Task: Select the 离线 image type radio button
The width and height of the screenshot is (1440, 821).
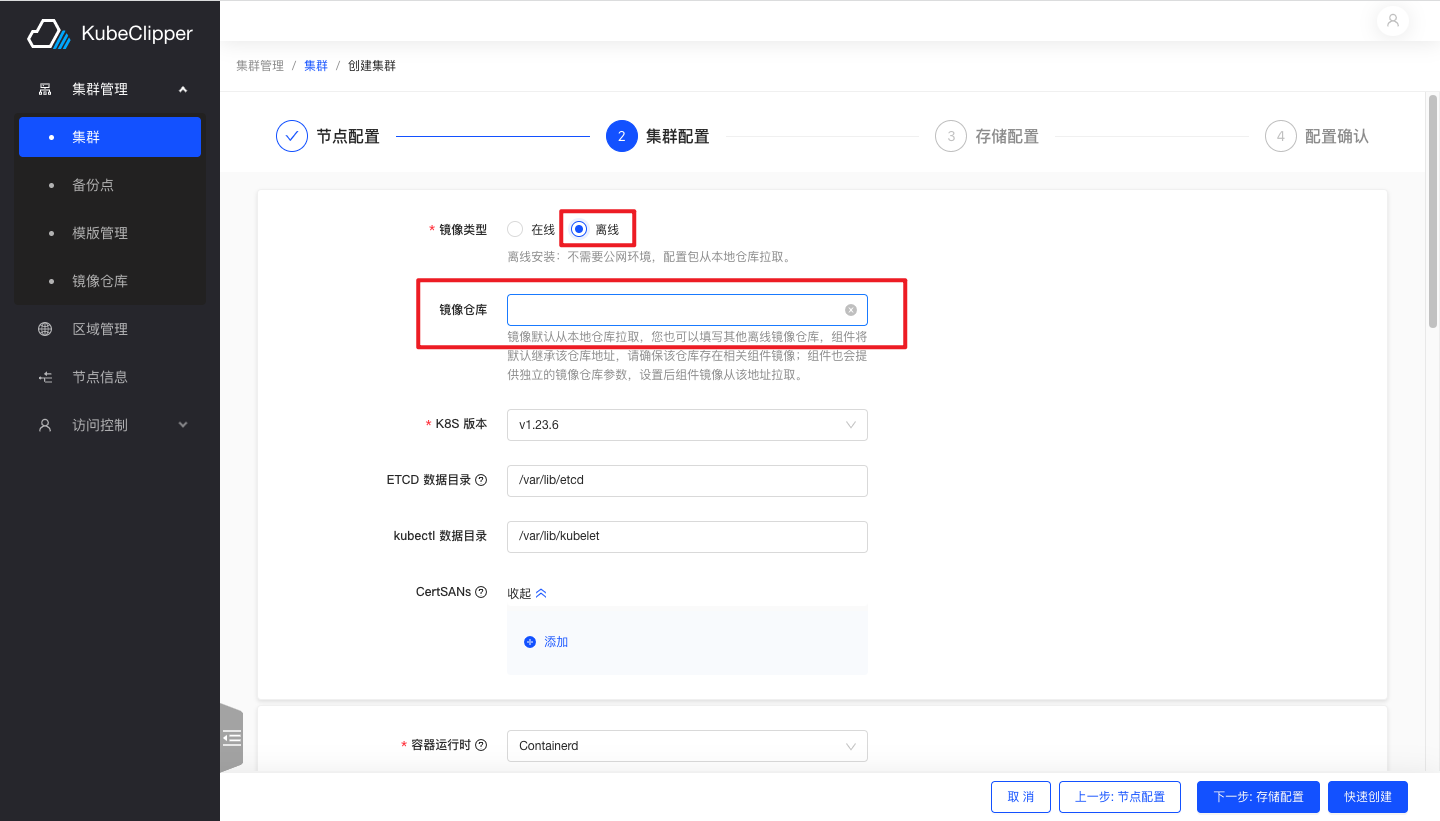Action: tap(578, 228)
